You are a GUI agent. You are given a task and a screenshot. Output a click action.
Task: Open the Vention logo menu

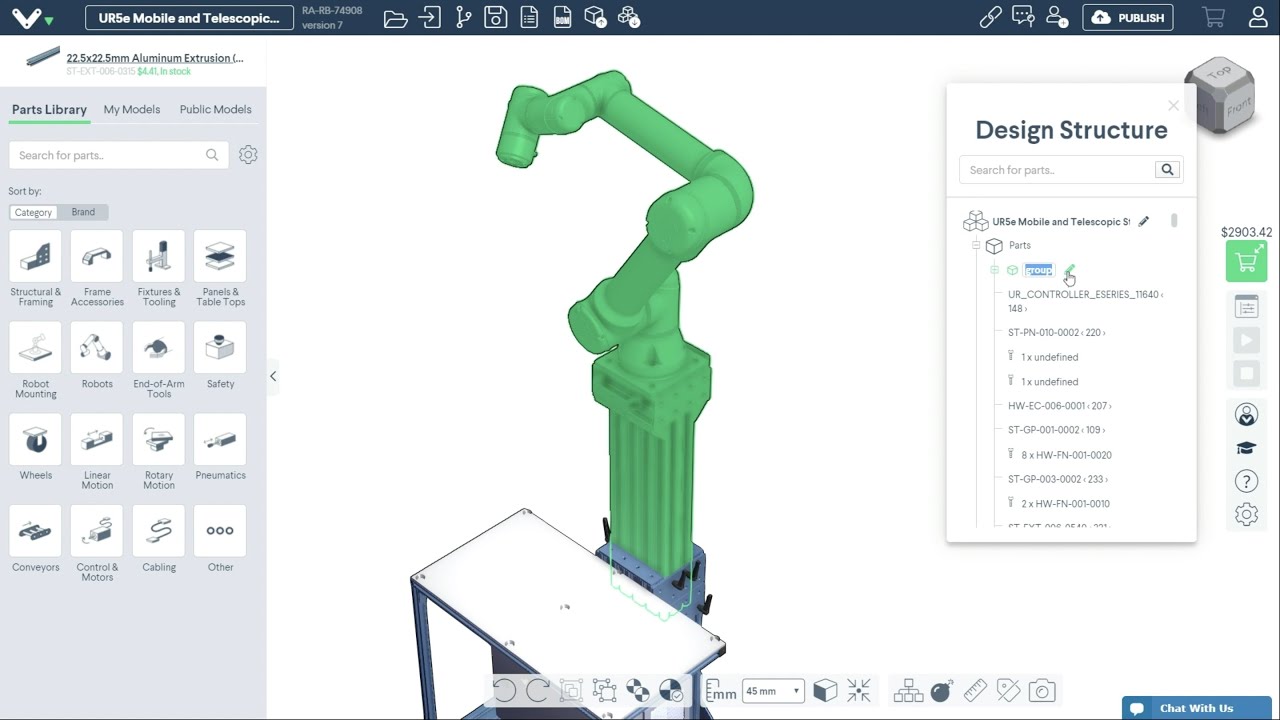[x=34, y=18]
